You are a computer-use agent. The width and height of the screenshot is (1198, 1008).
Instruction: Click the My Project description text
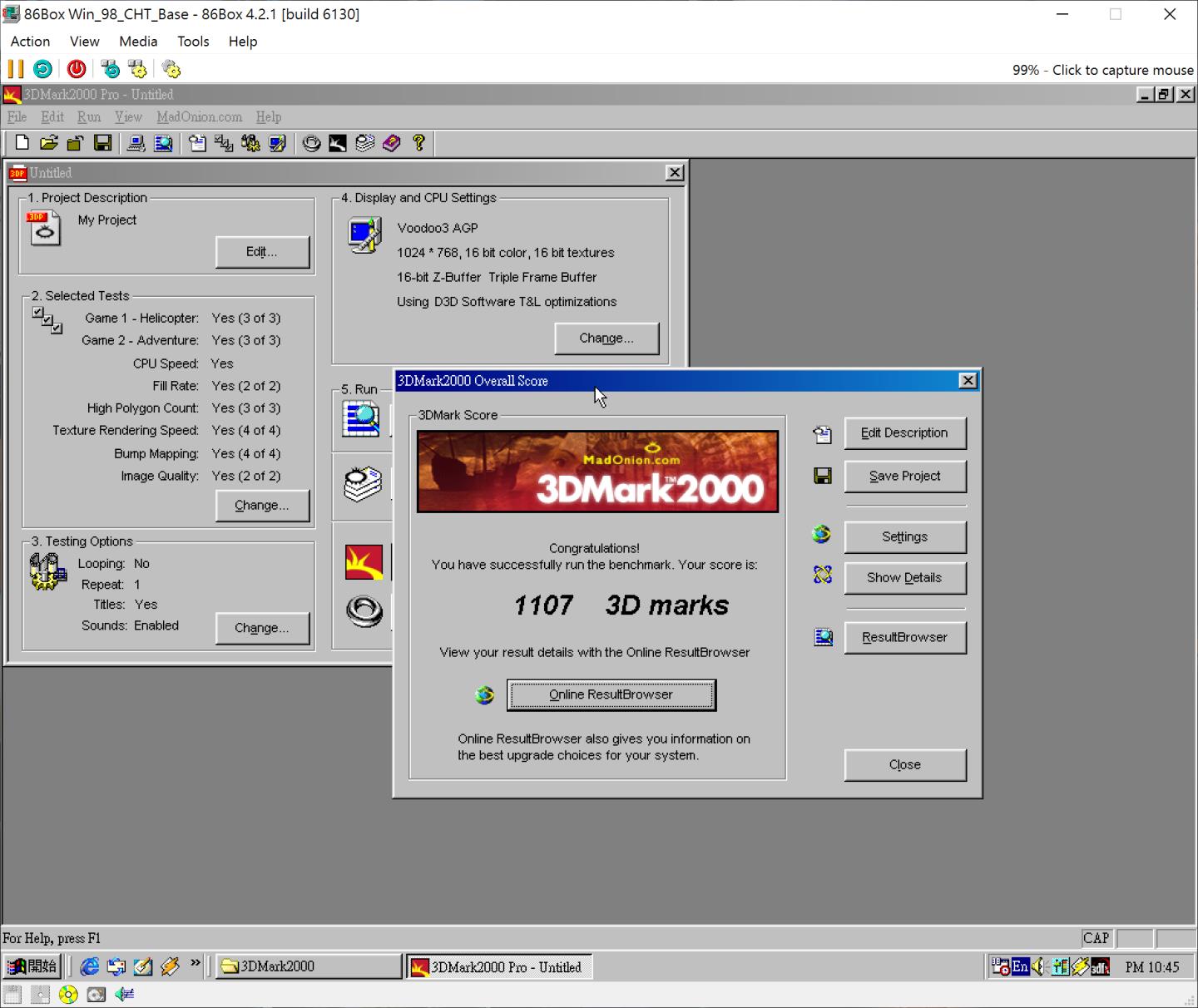click(x=107, y=220)
